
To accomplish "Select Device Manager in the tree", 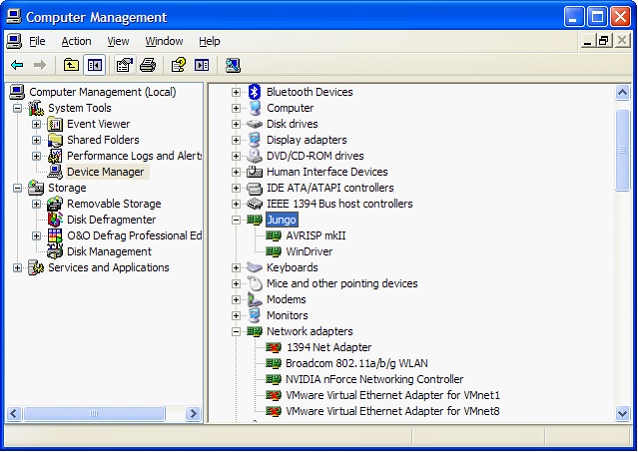I will (105, 172).
